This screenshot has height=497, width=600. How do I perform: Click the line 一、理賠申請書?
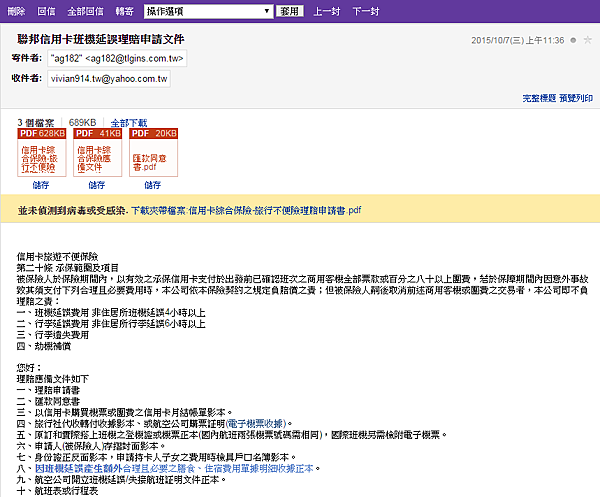pos(48,391)
